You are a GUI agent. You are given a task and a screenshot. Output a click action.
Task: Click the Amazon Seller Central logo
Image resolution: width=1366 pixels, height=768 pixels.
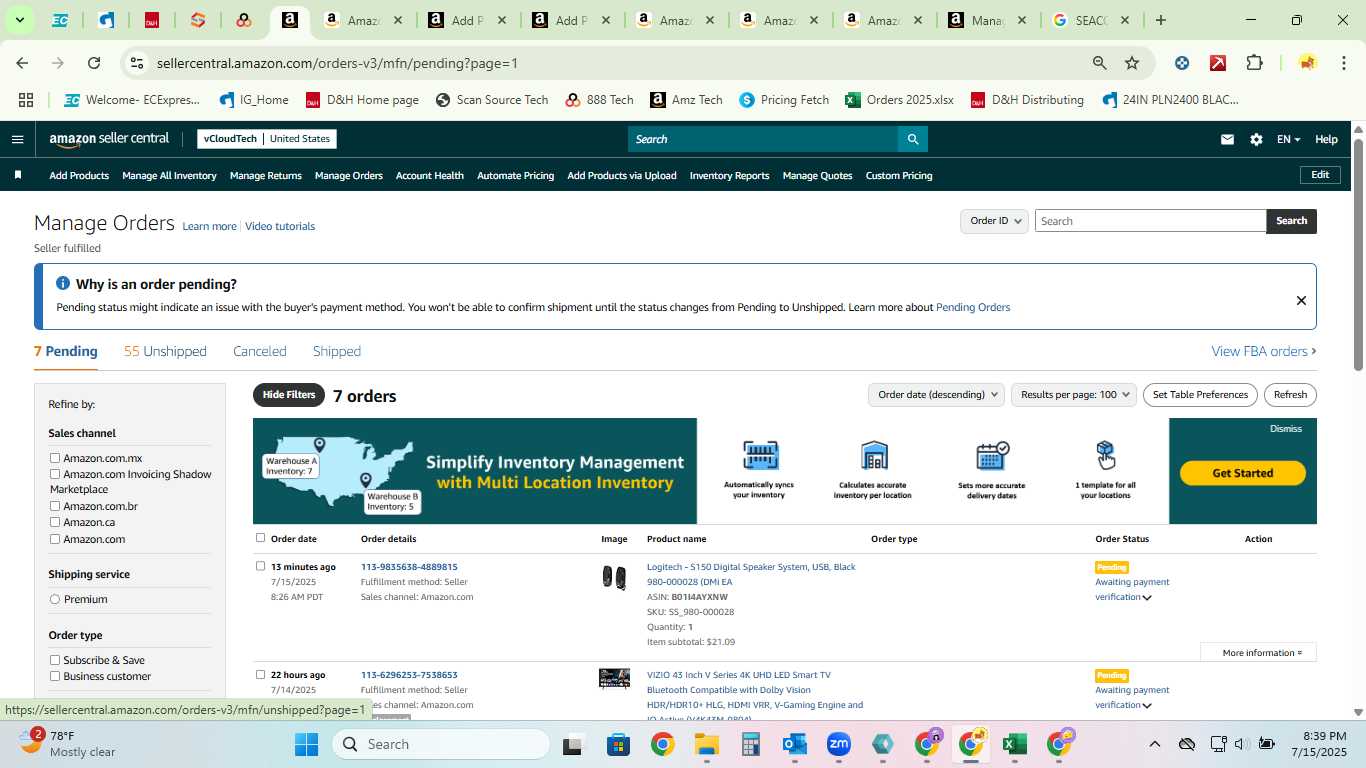tap(109, 139)
